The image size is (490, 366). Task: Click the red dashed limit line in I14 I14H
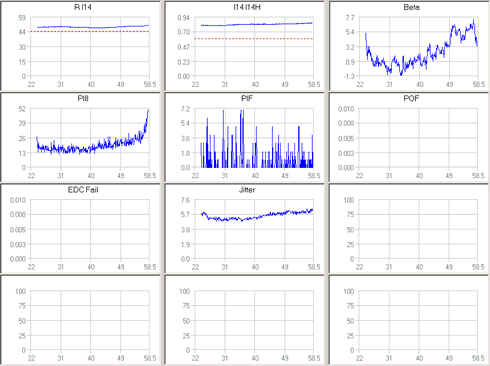pos(254,39)
